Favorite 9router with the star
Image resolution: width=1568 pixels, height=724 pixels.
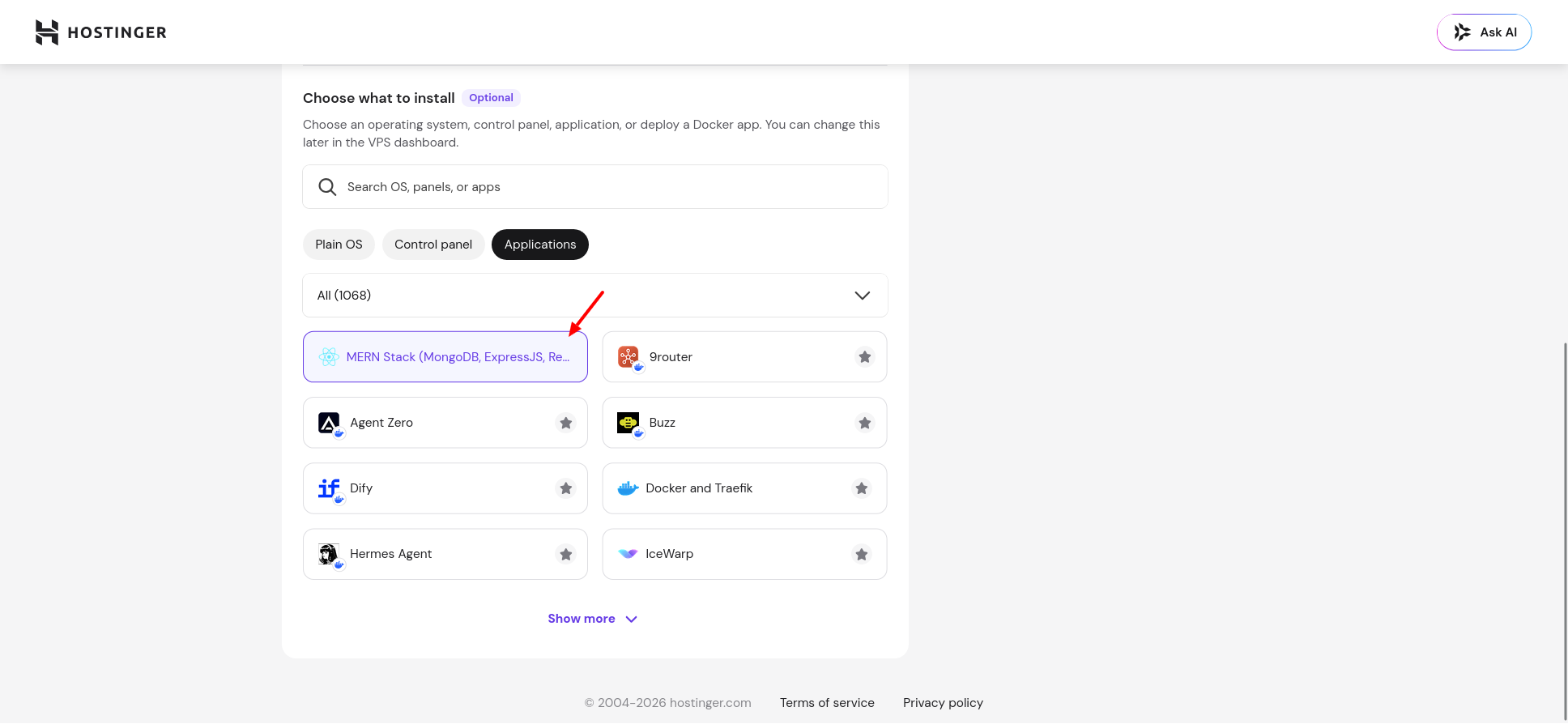865,357
